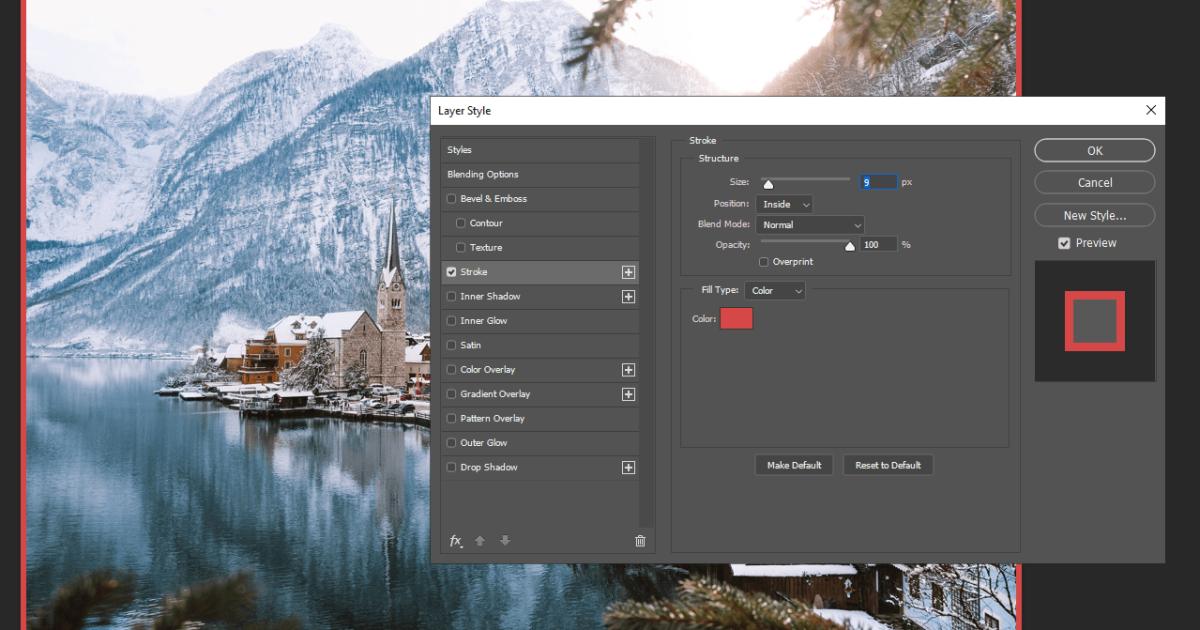Enable the Bevel & Emboss effect checkbox
Screen dimensions: 1200x630
click(x=451, y=198)
